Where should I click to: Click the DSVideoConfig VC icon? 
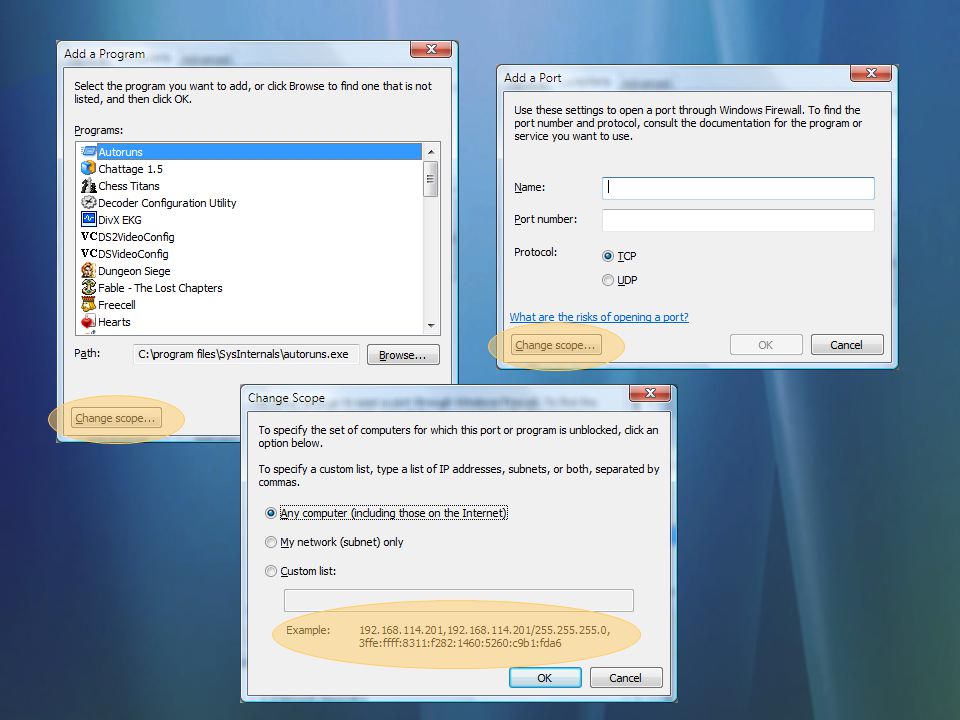click(89, 253)
